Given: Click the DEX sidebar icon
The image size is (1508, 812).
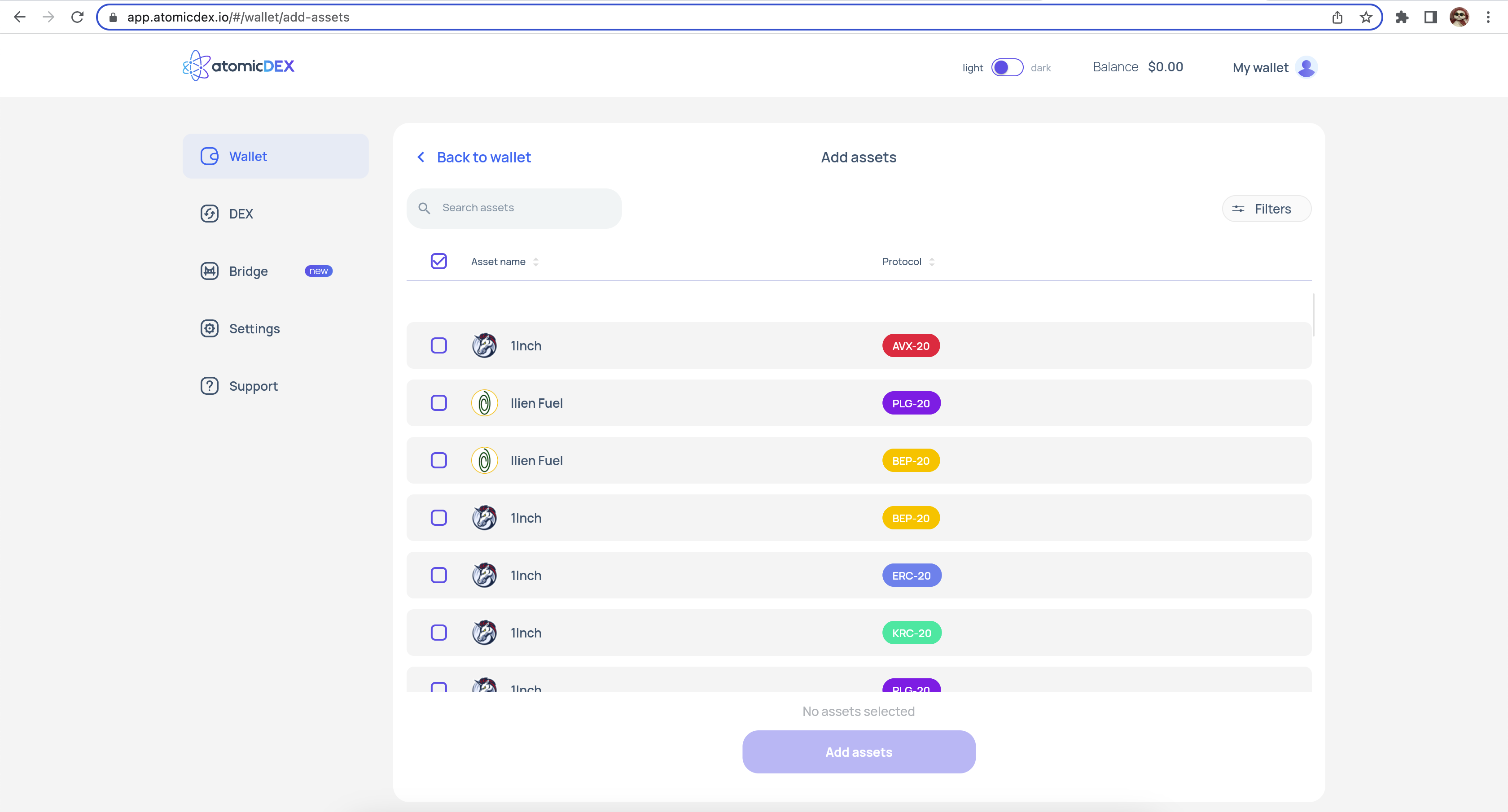Looking at the screenshot, I should 209,214.
